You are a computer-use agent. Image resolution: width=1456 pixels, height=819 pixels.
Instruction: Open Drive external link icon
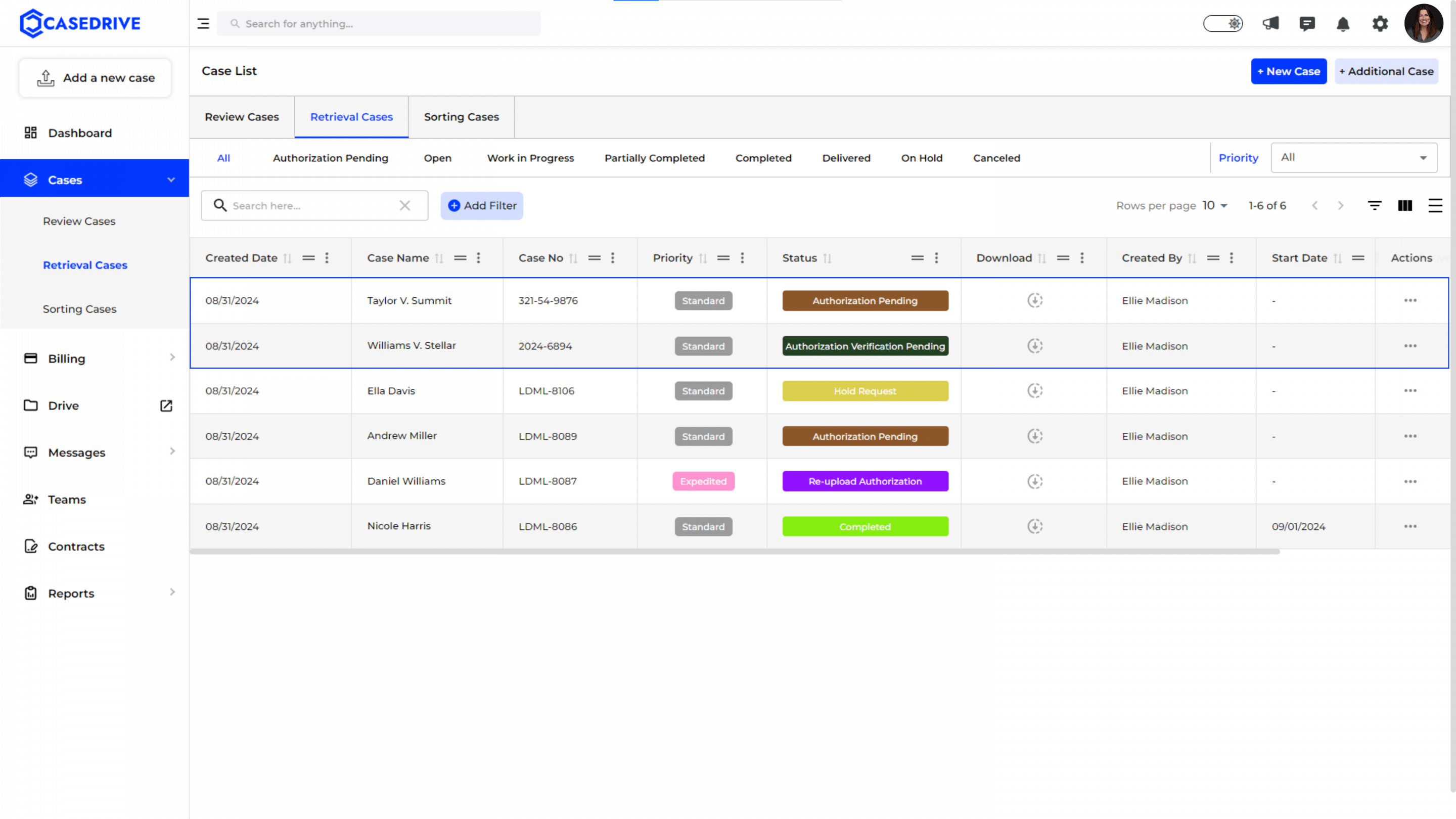tap(166, 406)
